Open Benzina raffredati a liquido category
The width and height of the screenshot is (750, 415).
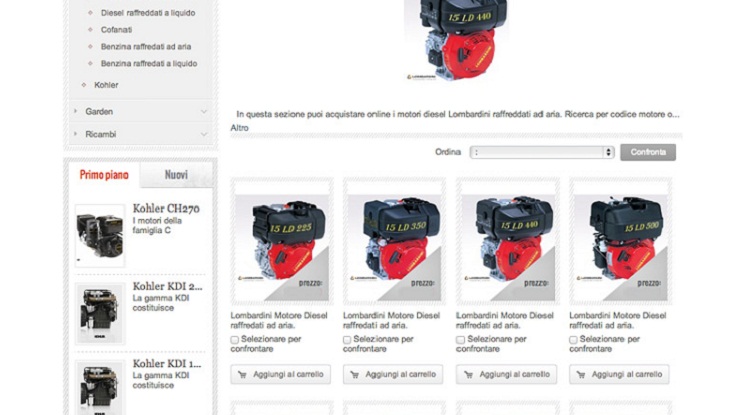pos(149,64)
